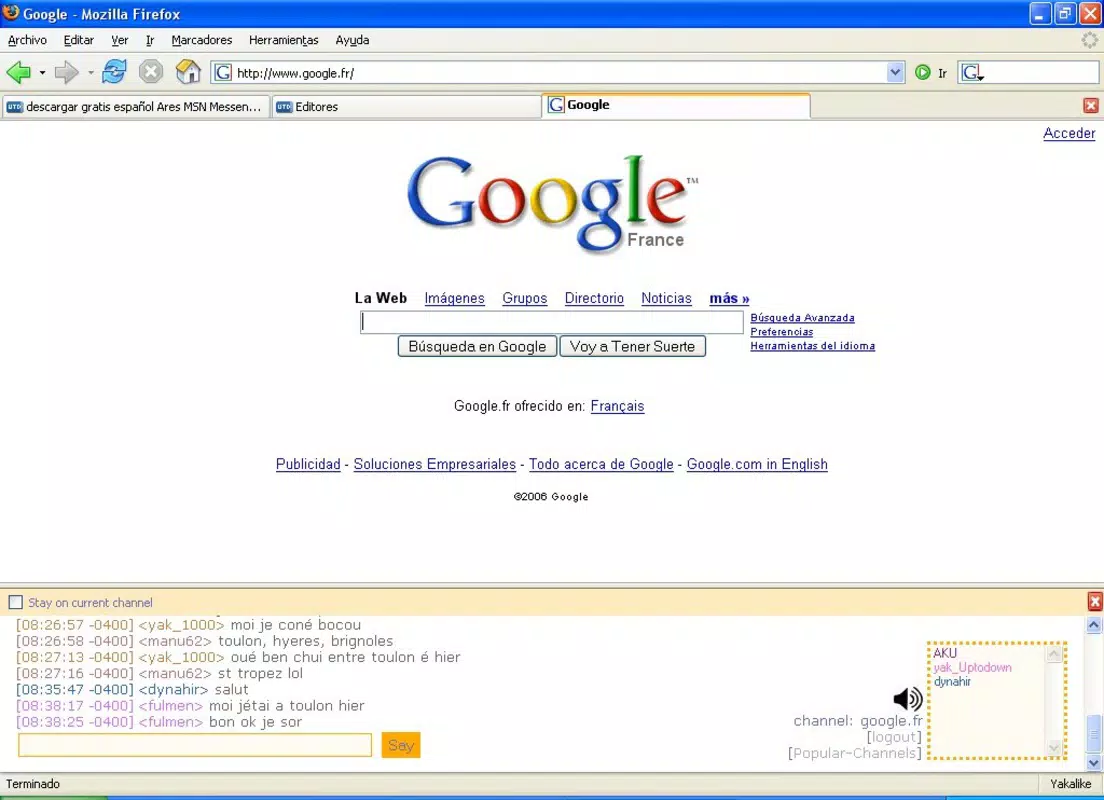Open Soluciones Empresariales link
This screenshot has width=1104, height=800.
[x=434, y=464]
